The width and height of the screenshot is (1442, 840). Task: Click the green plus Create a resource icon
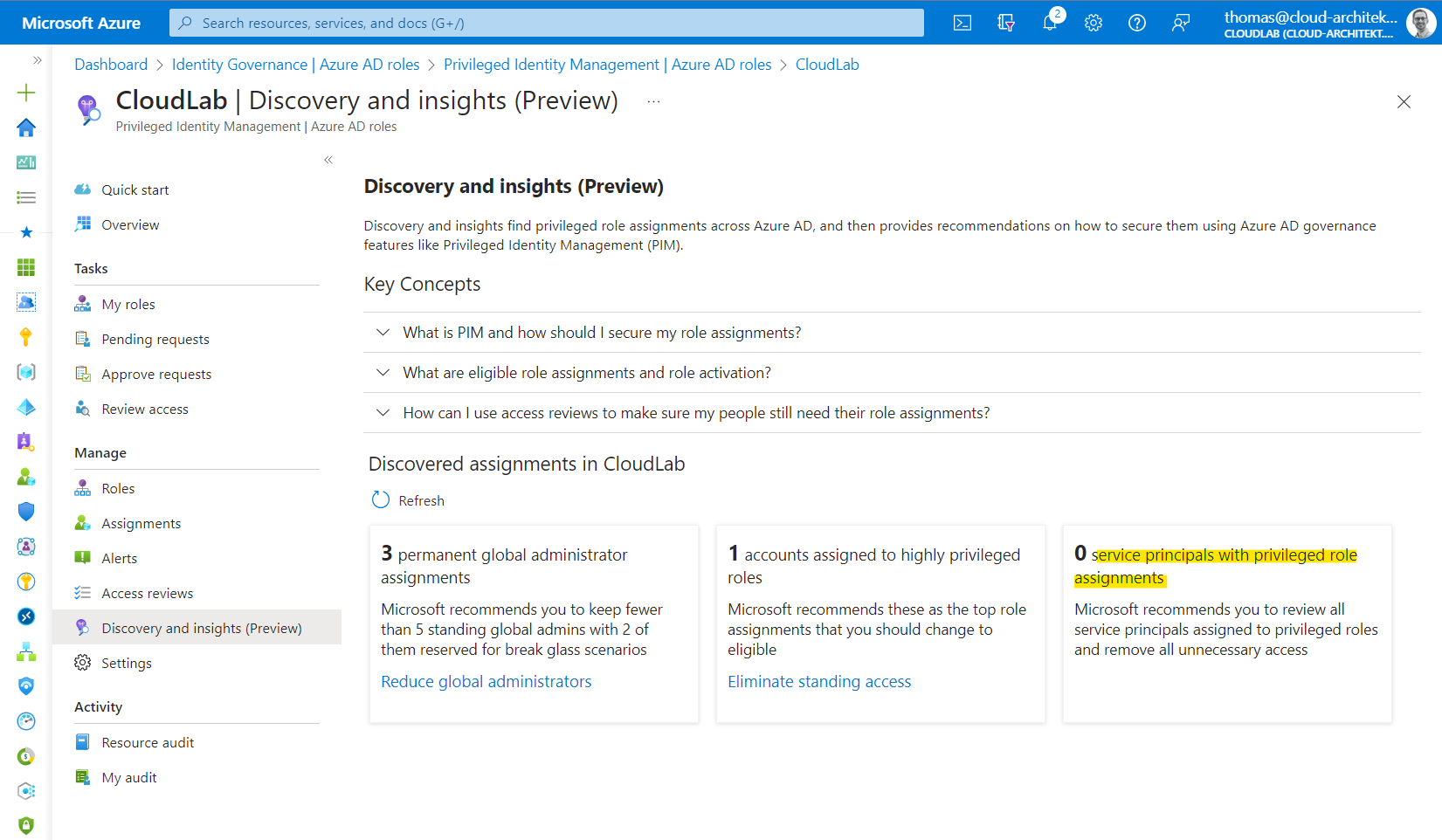coord(26,93)
